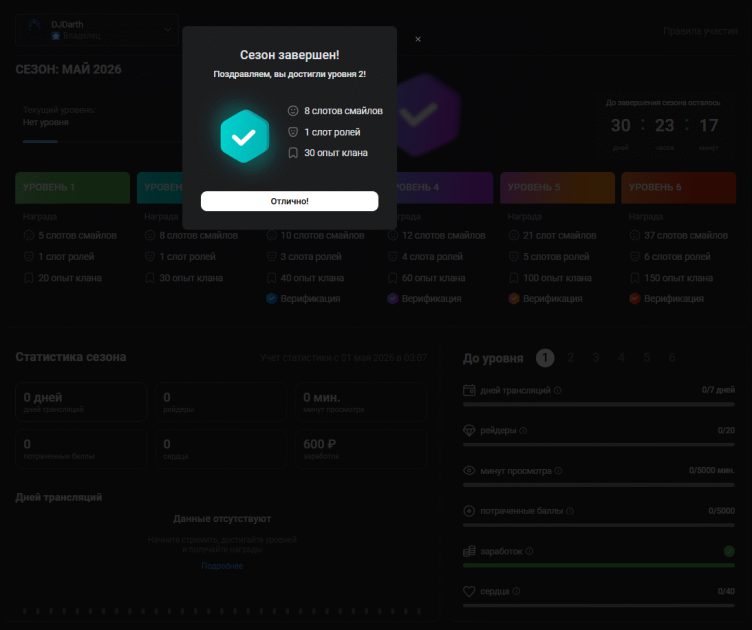Switch До уровня selector to level 6
The width and height of the screenshot is (752, 630).
pyautogui.click(x=672, y=358)
